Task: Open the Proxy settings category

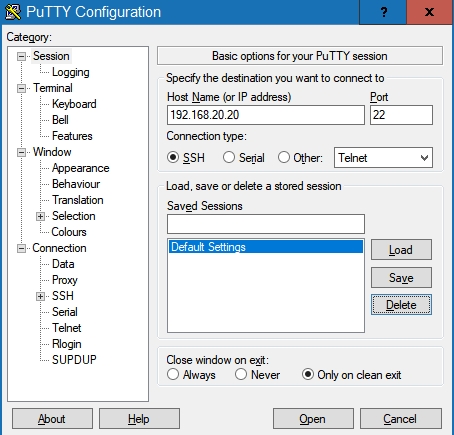Action: 65,280
